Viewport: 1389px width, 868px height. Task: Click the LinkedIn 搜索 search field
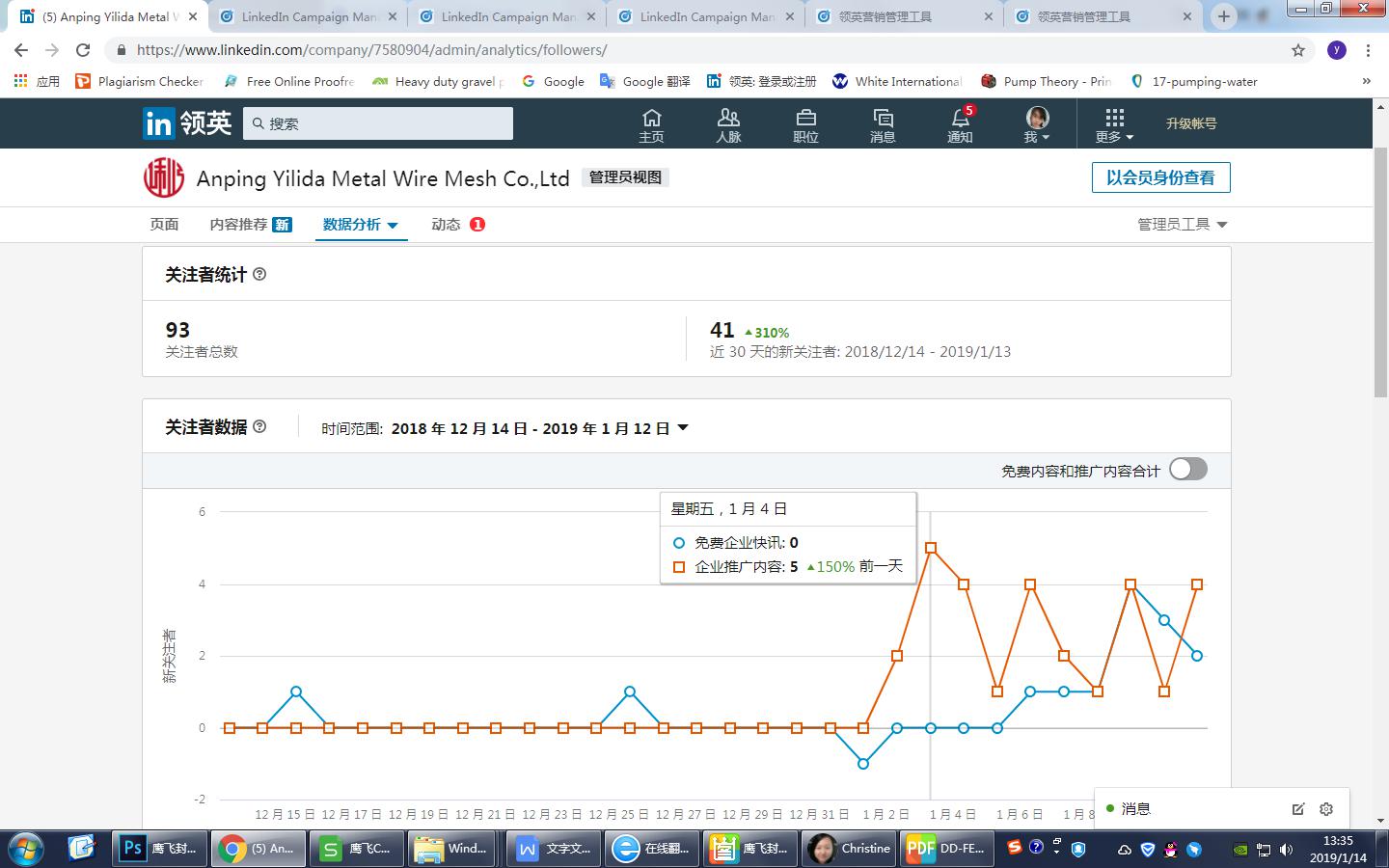click(378, 123)
